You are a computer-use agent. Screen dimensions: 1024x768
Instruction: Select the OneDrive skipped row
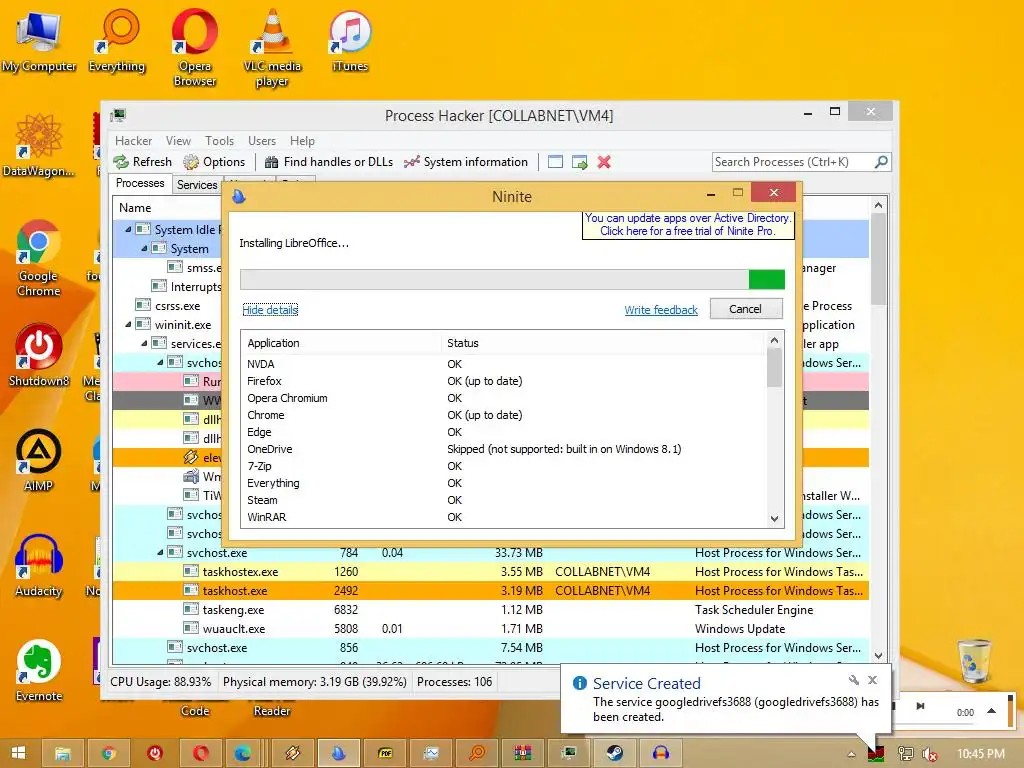click(504, 449)
